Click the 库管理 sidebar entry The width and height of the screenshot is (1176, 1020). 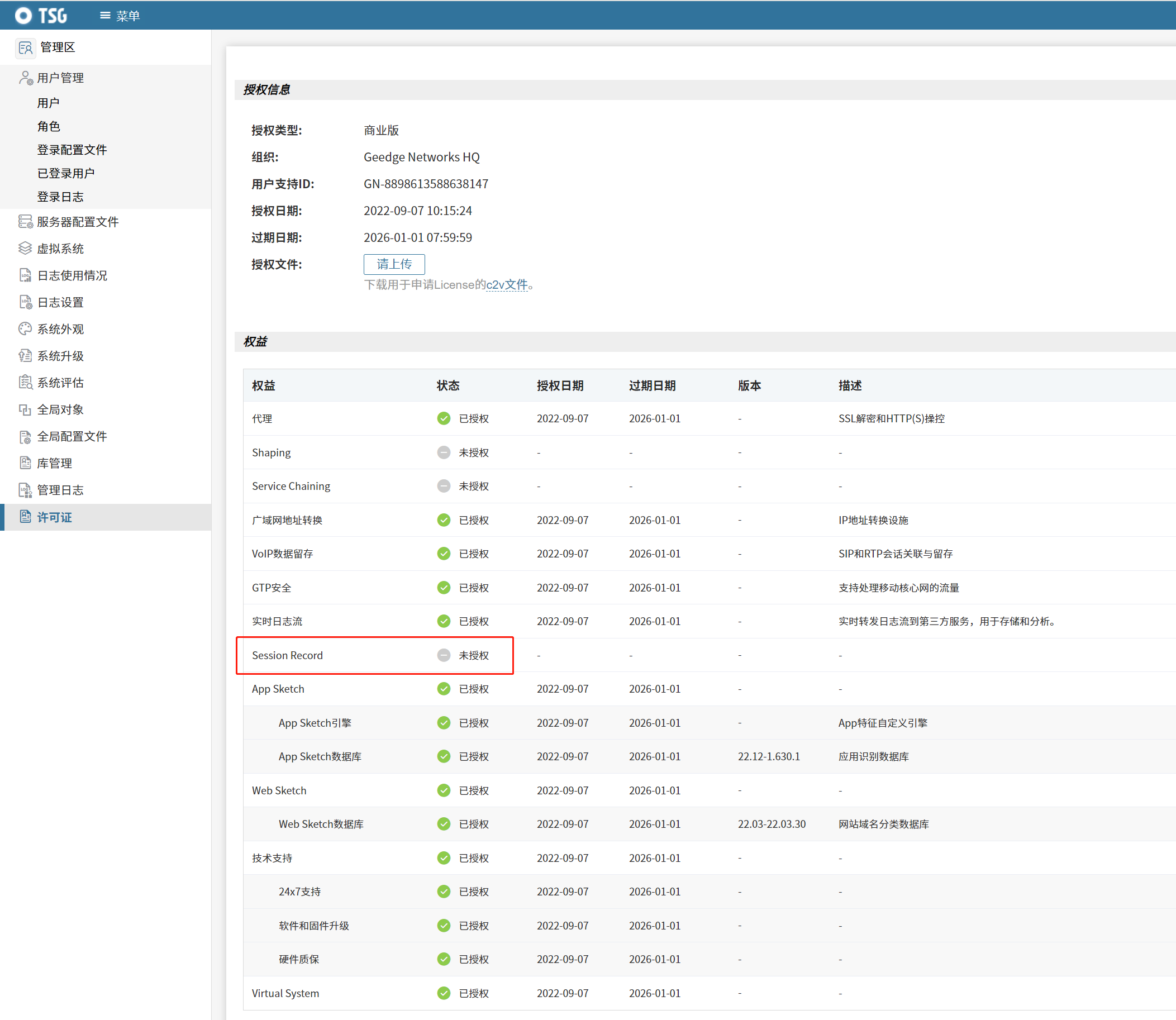(x=54, y=463)
